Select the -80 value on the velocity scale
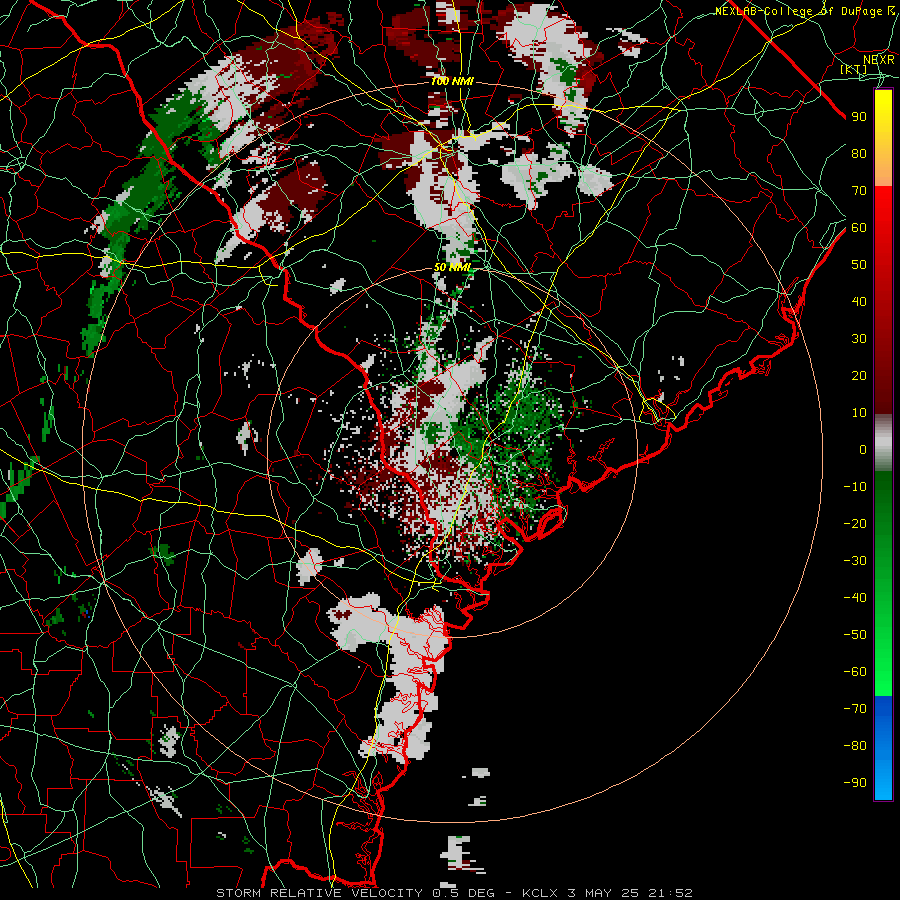Image resolution: width=900 pixels, height=900 pixels. (x=855, y=746)
